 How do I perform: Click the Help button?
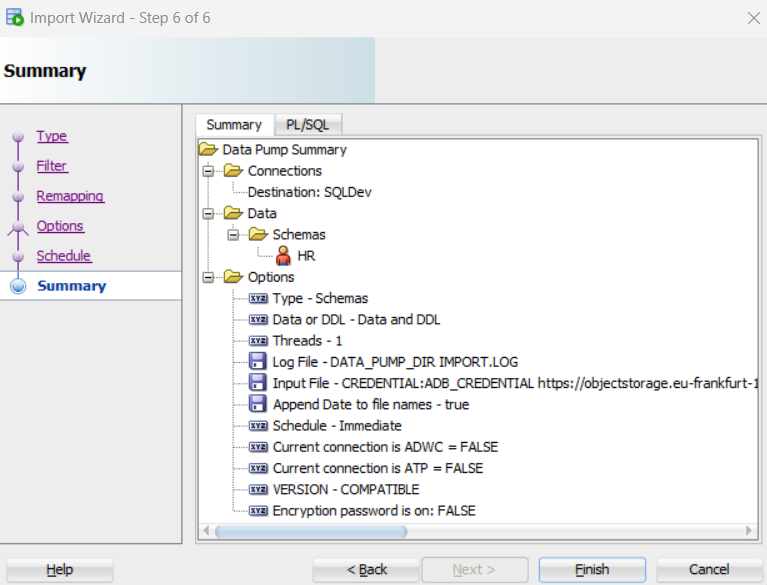coord(60,570)
